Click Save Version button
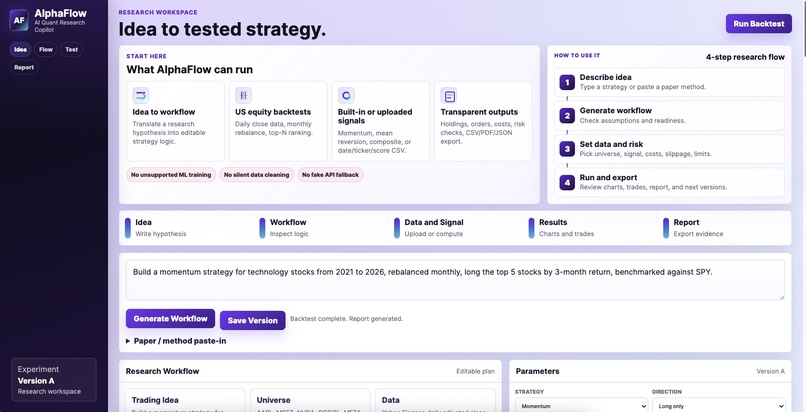 [252, 320]
